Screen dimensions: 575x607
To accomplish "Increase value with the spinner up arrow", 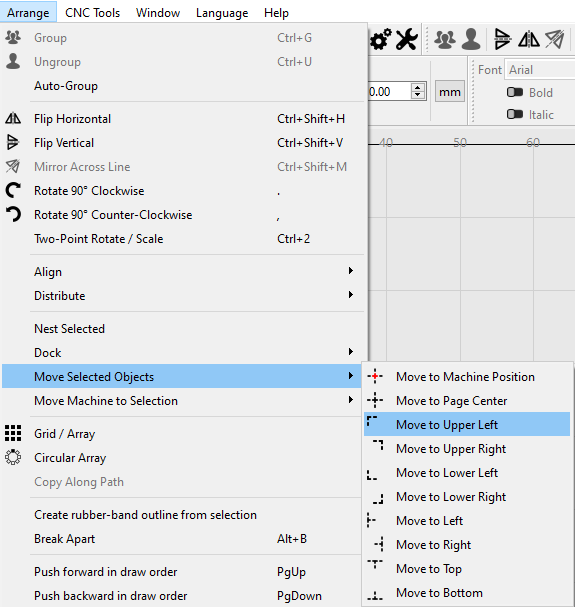I will click(417, 88).
